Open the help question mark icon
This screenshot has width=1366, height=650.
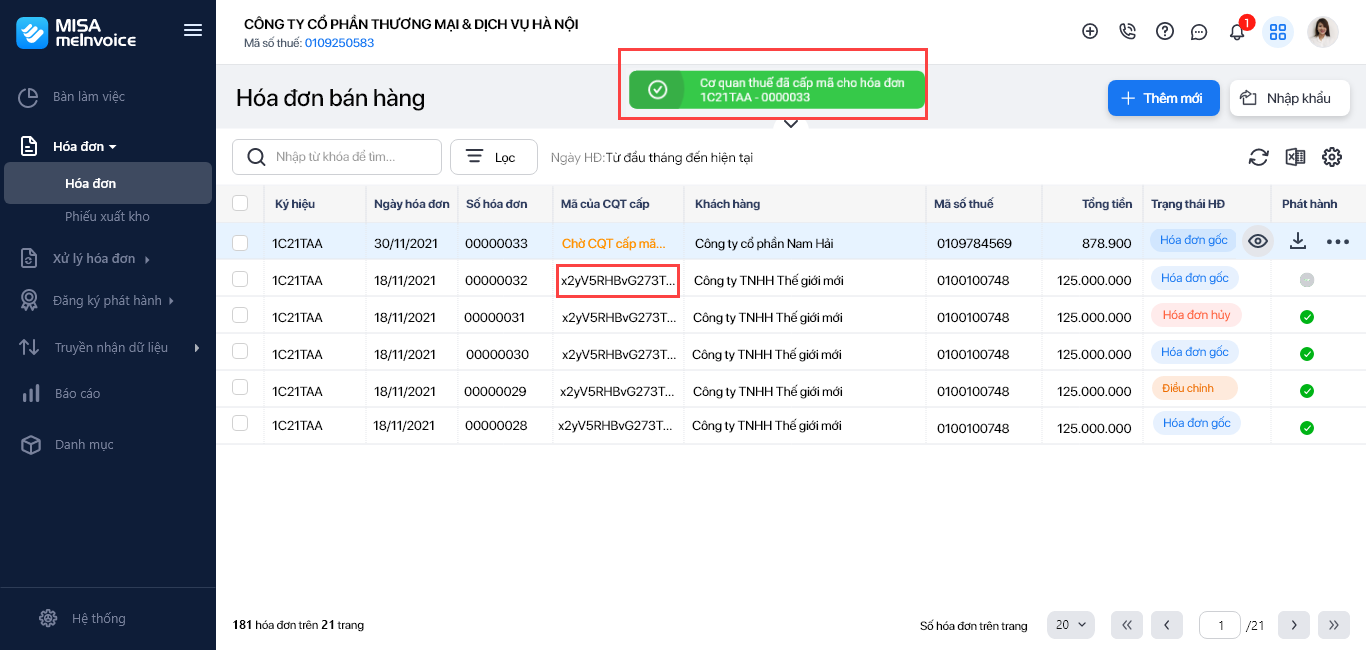click(x=1164, y=31)
